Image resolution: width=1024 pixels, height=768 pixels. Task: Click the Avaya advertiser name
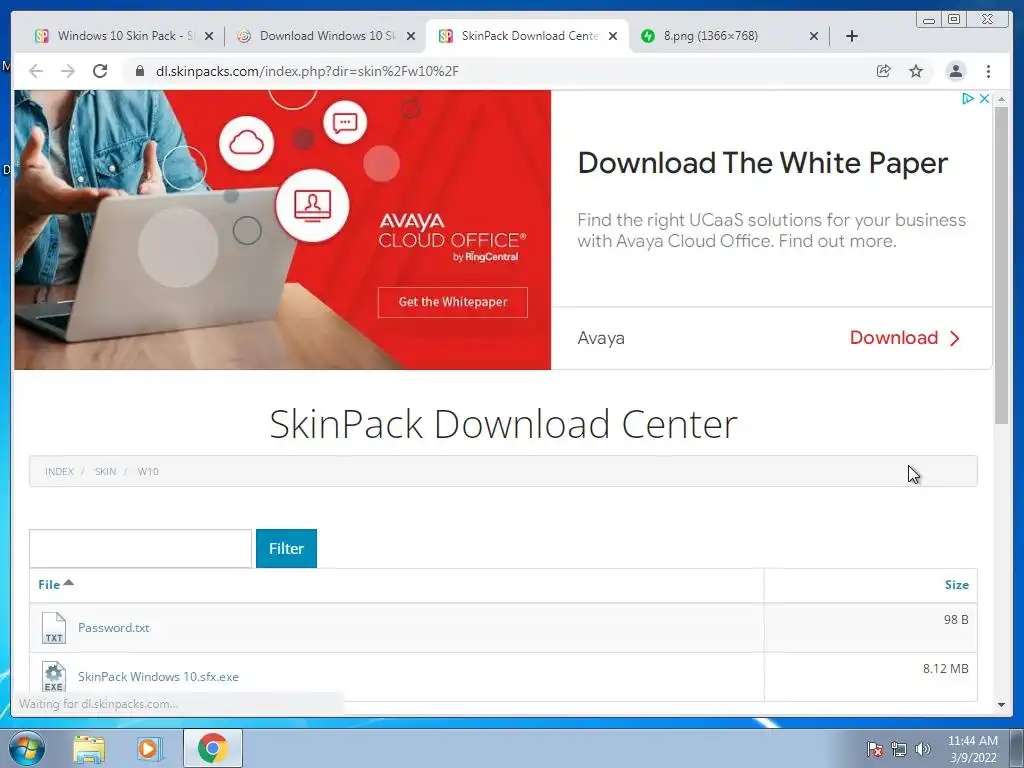(x=601, y=338)
